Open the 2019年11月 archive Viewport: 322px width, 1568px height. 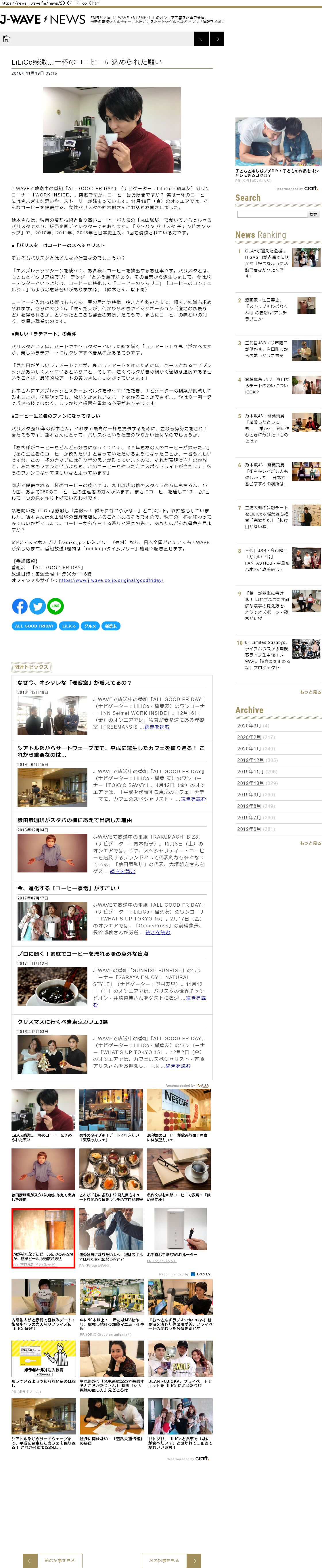click(251, 772)
